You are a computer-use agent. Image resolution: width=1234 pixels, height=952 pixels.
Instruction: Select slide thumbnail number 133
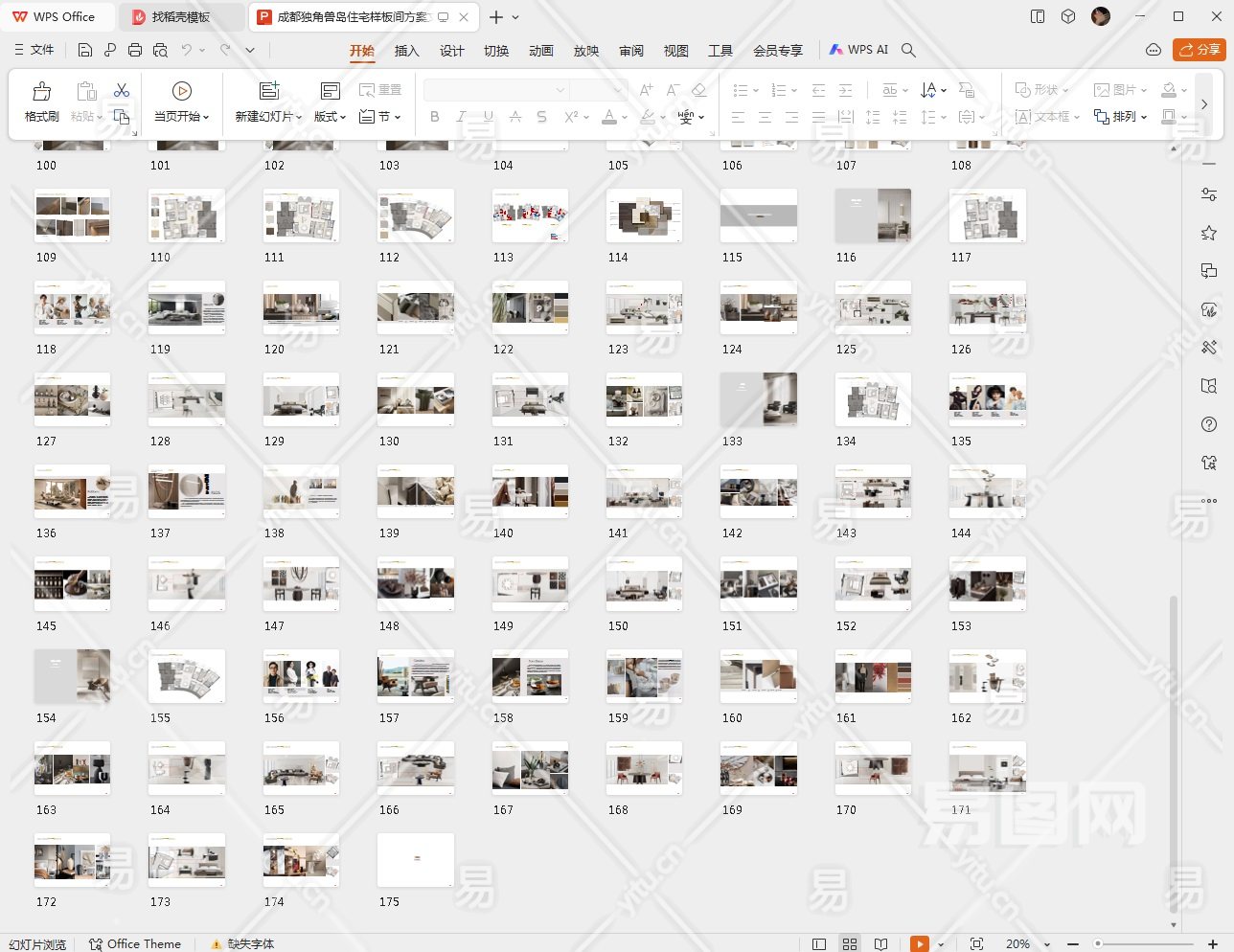click(759, 399)
